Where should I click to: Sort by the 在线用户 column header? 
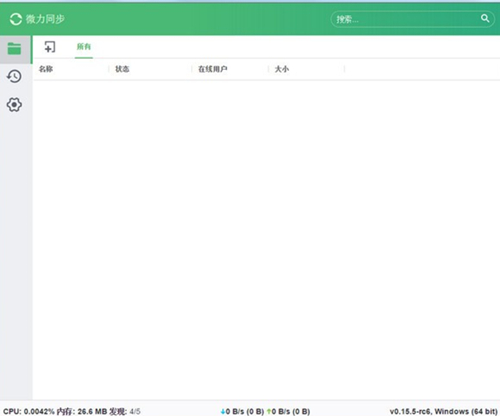pyautogui.click(x=213, y=69)
